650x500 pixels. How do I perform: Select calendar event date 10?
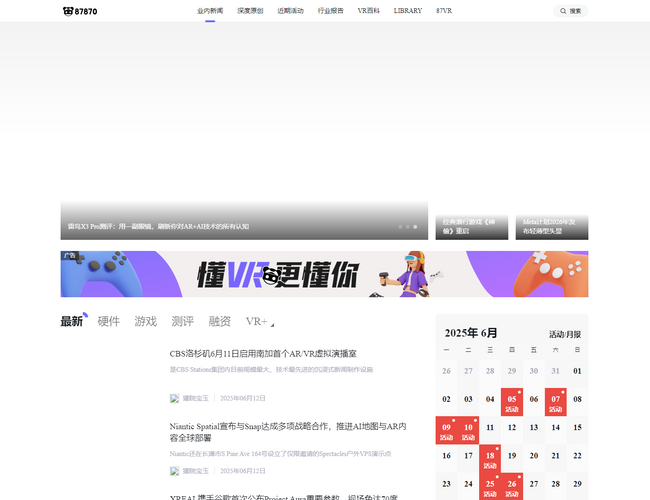pos(468,430)
